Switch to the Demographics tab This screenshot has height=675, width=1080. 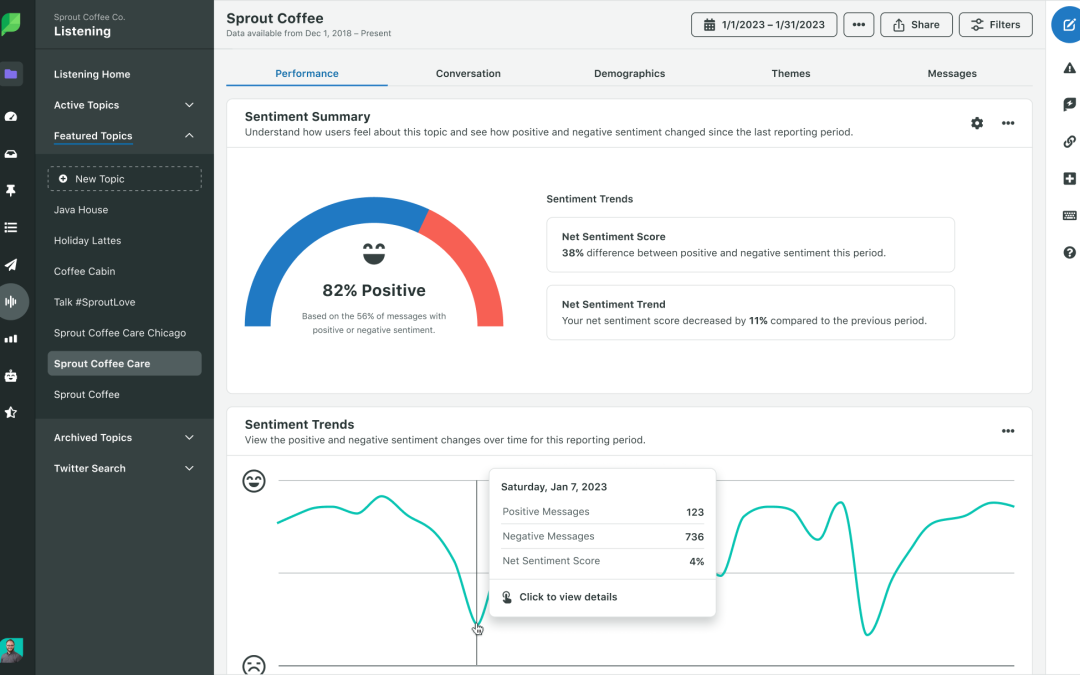point(629,74)
